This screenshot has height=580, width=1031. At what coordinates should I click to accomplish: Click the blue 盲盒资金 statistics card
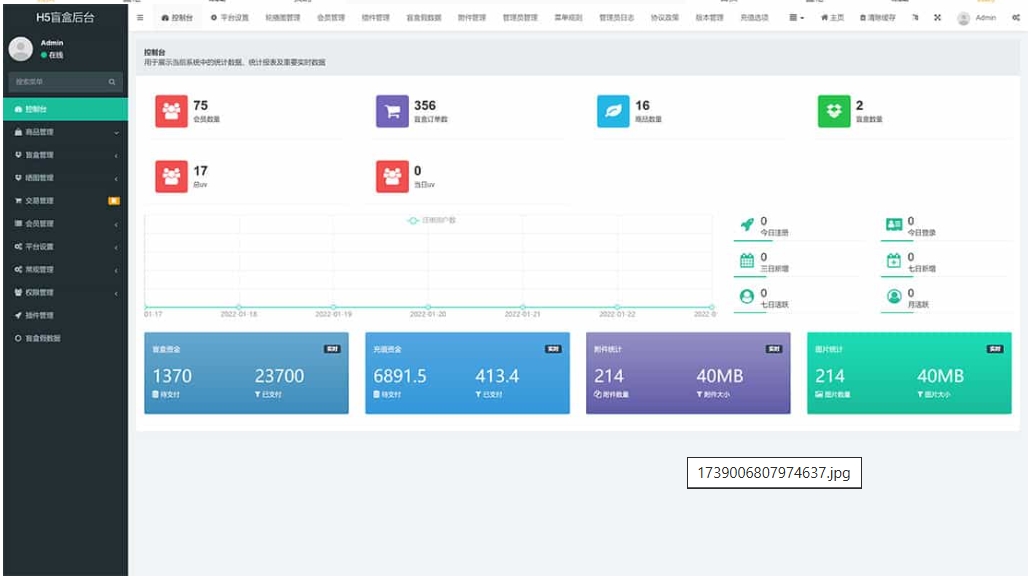(x=246, y=373)
